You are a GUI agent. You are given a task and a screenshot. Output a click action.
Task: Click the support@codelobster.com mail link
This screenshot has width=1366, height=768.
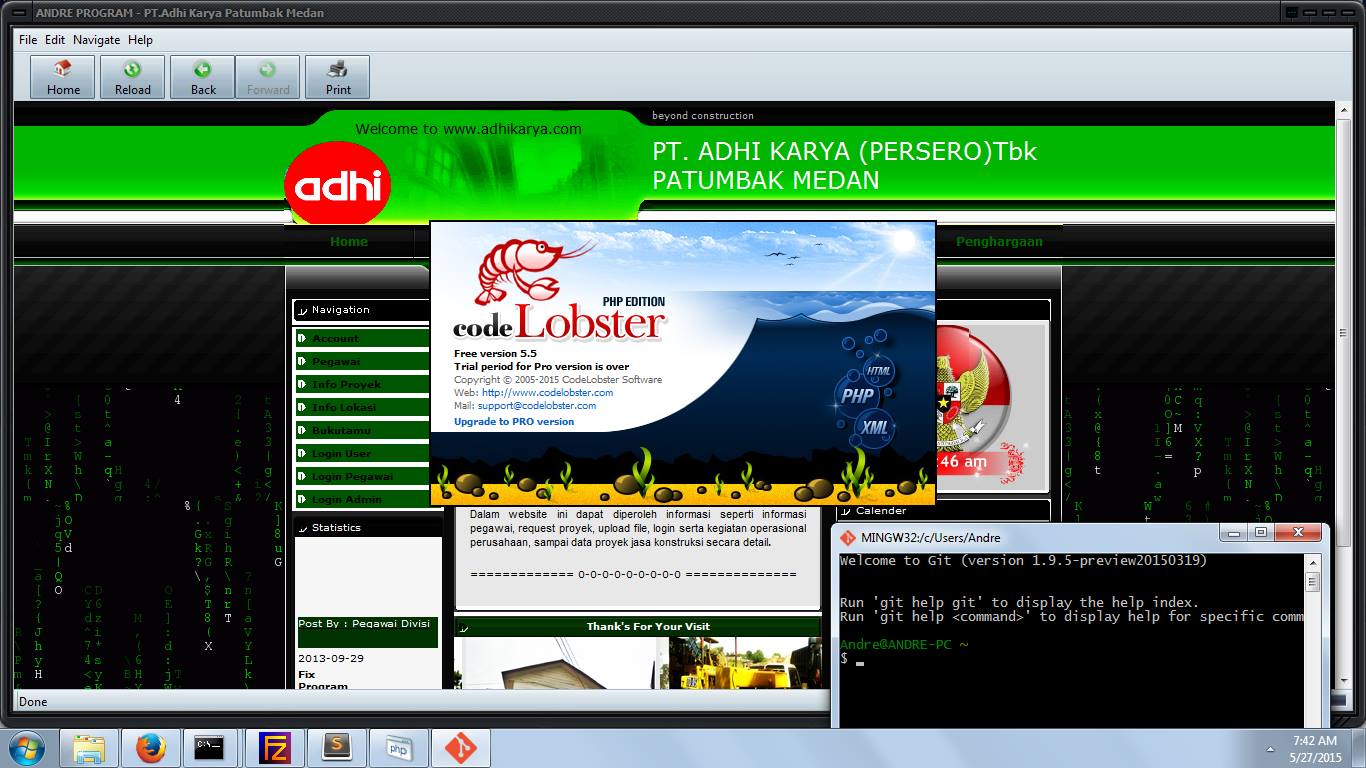pos(536,406)
